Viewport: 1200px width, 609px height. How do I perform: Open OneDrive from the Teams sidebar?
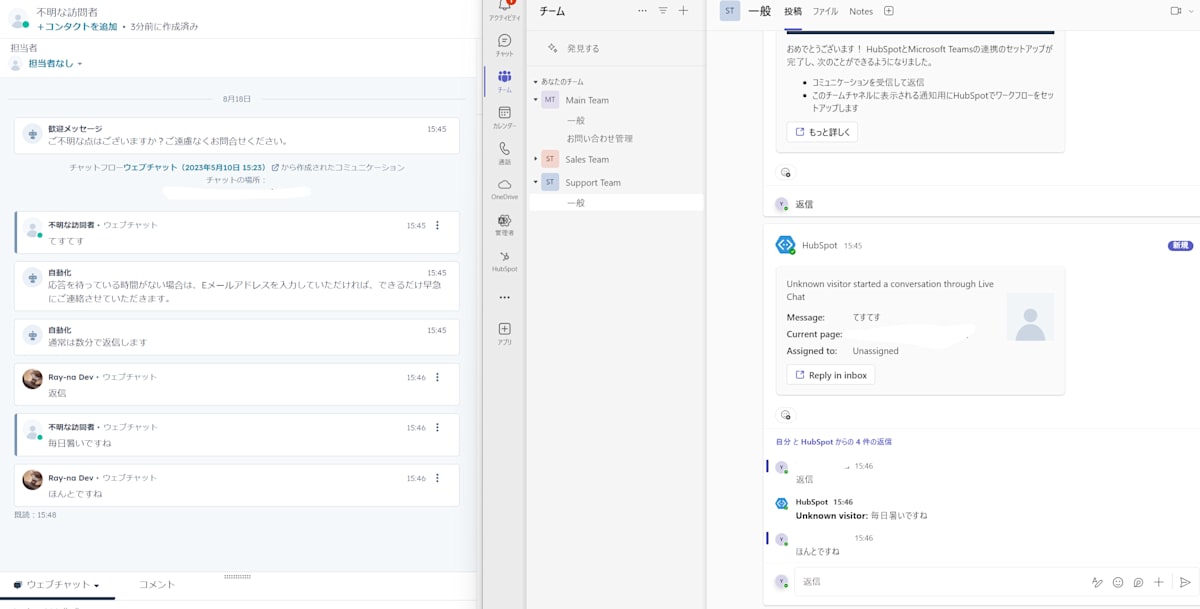[504, 189]
